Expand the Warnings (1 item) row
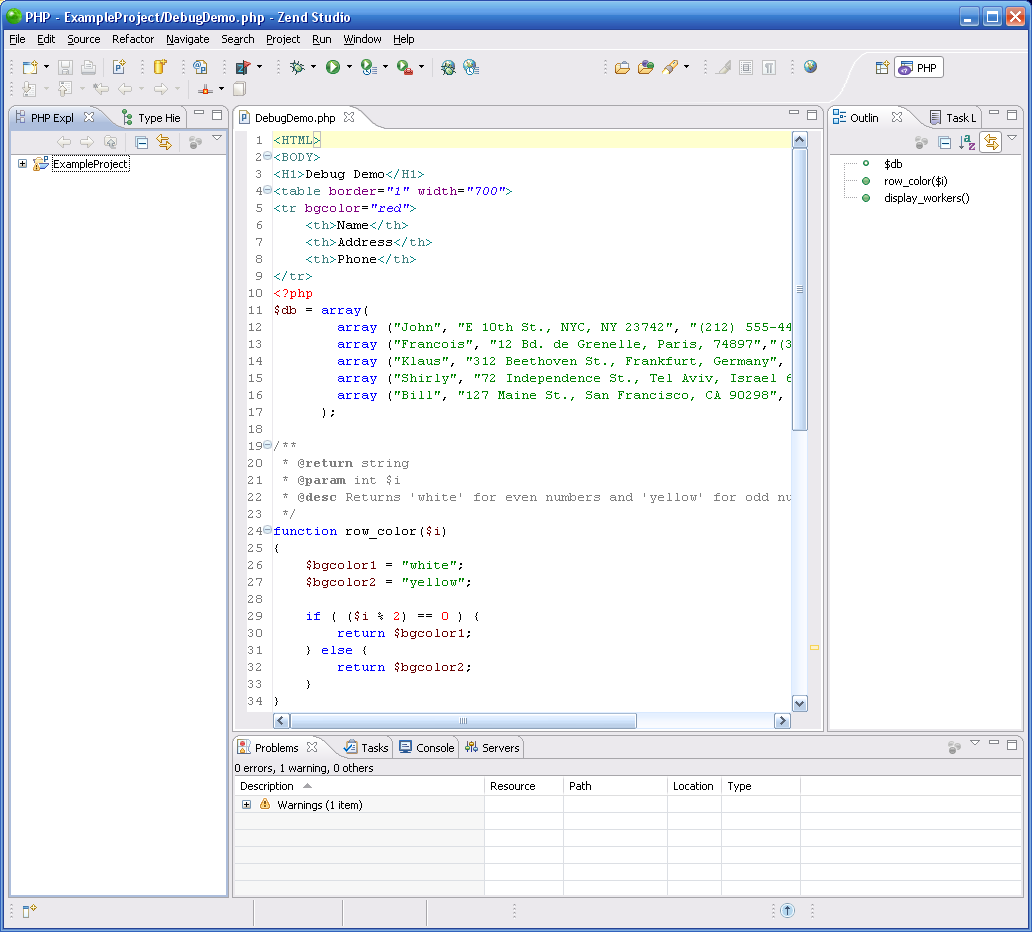Image resolution: width=1032 pixels, height=932 pixels. (246, 805)
